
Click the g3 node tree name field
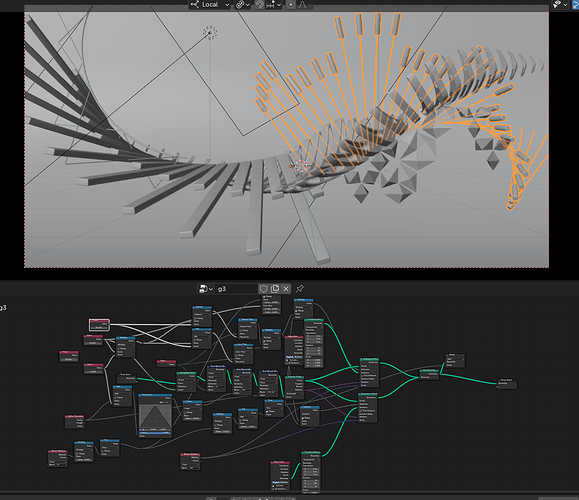click(x=236, y=289)
